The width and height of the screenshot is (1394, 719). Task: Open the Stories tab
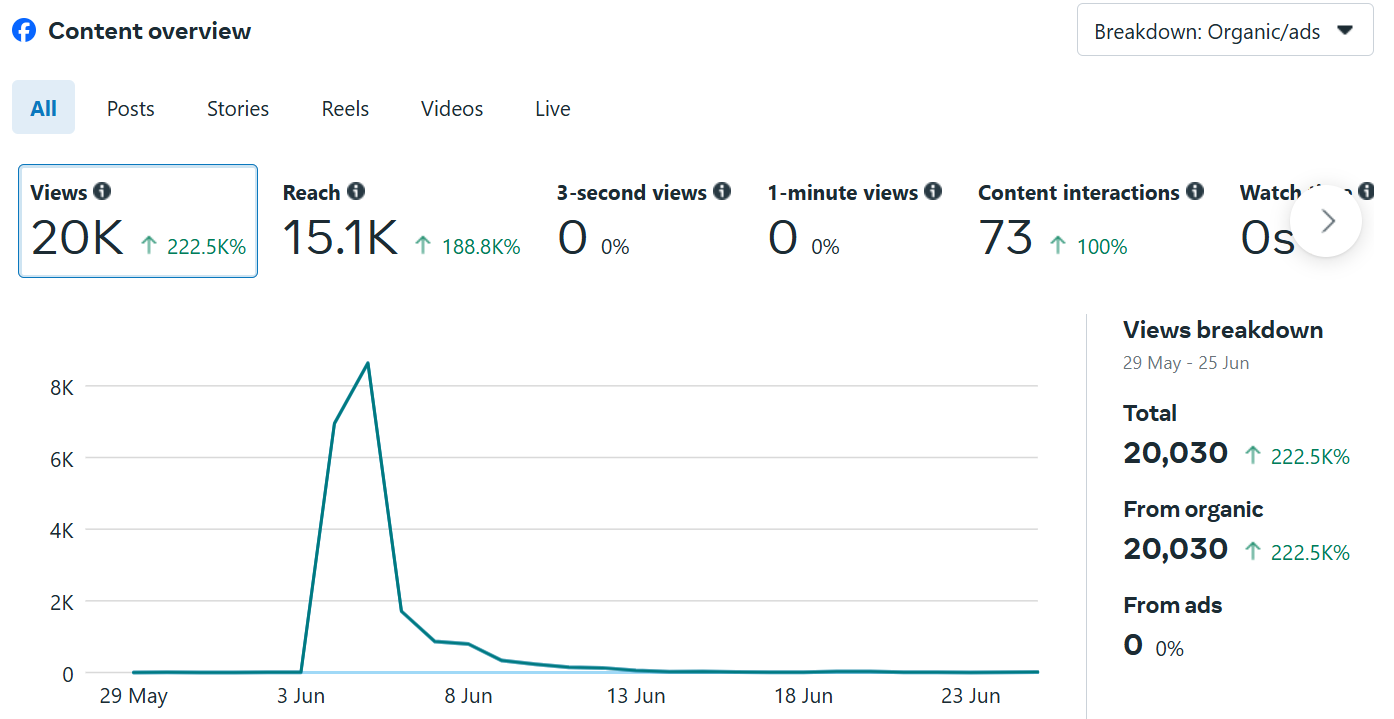(238, 108)
